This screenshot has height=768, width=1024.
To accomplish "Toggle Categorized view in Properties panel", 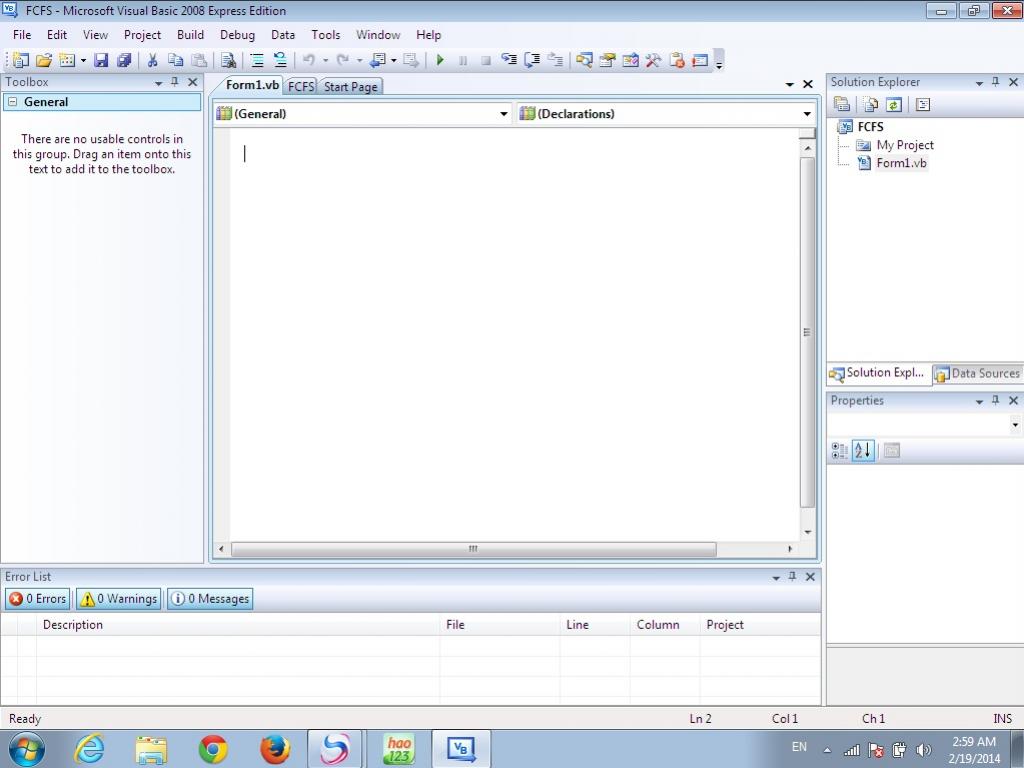I will 839,450.
